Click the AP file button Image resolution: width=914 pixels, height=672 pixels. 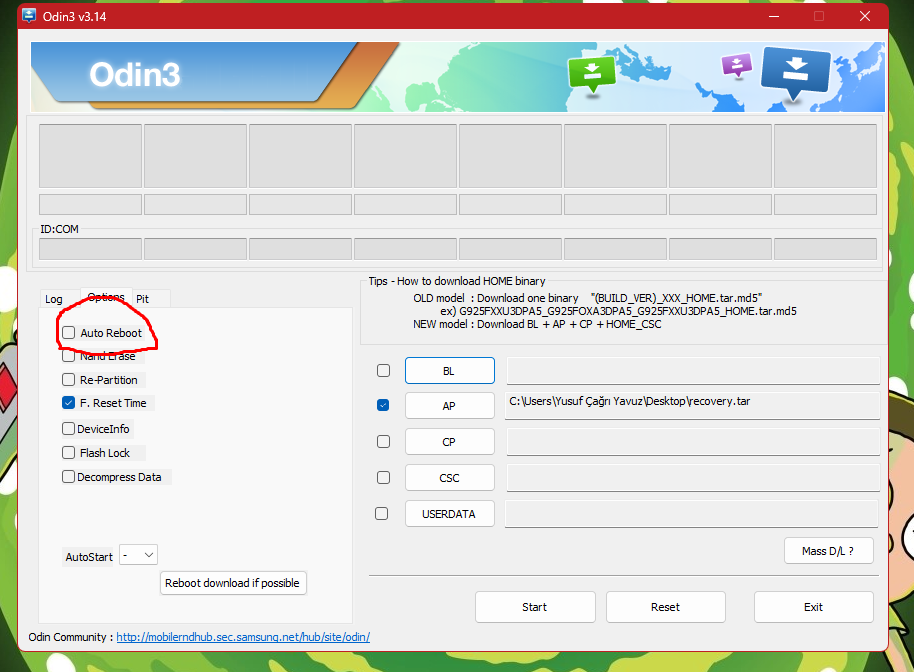450,406
